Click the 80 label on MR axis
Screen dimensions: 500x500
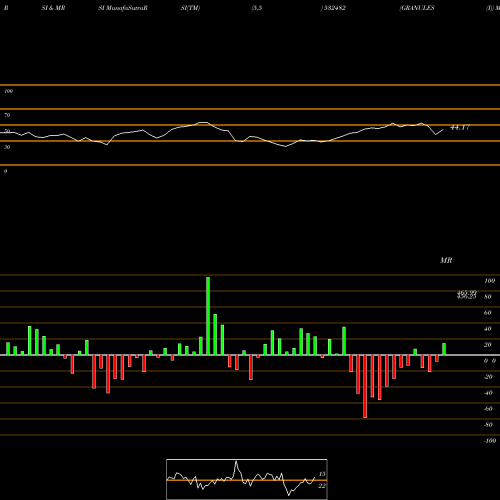(488, 297)
